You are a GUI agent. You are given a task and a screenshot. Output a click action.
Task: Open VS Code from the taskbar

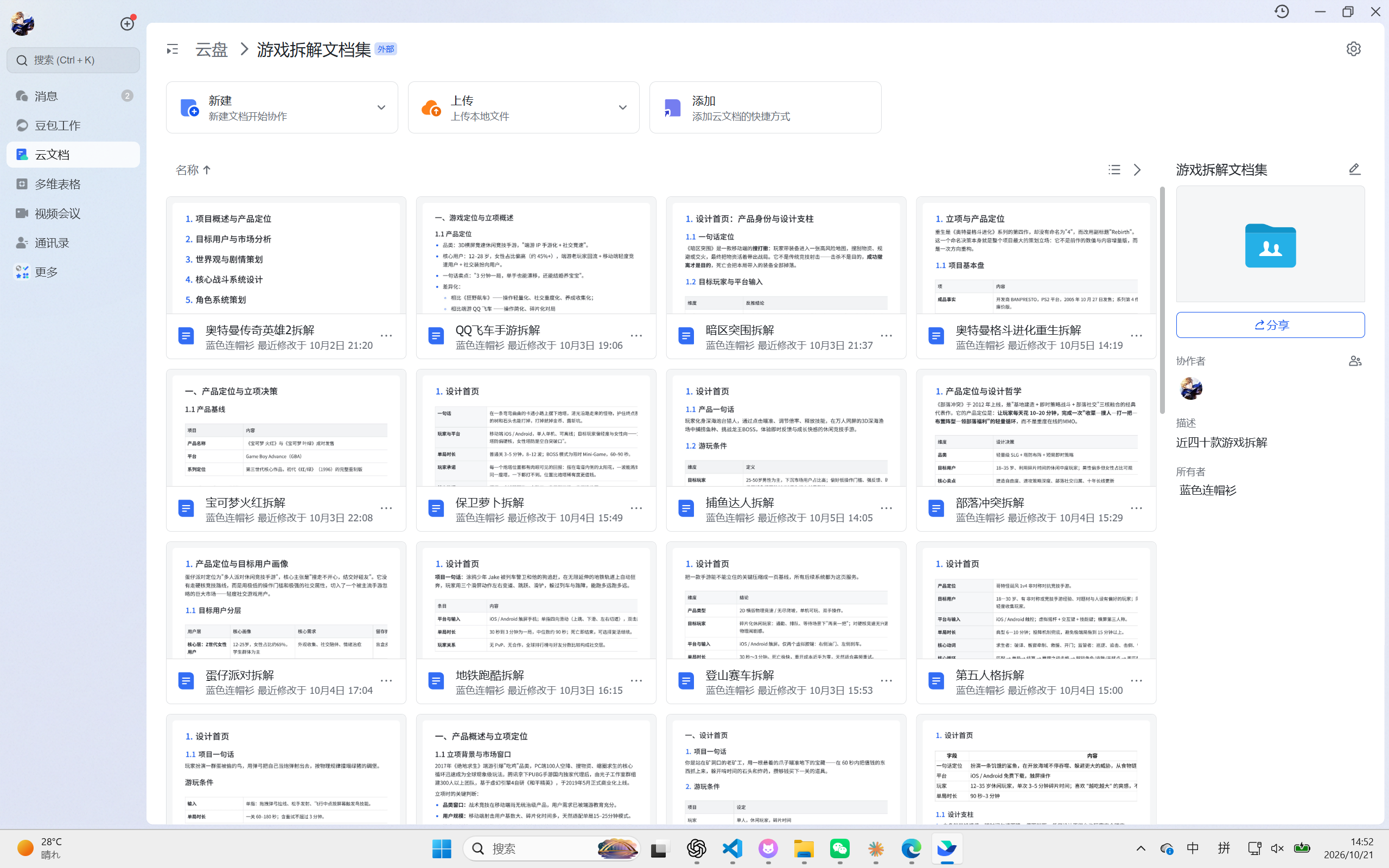coord(732,848)
